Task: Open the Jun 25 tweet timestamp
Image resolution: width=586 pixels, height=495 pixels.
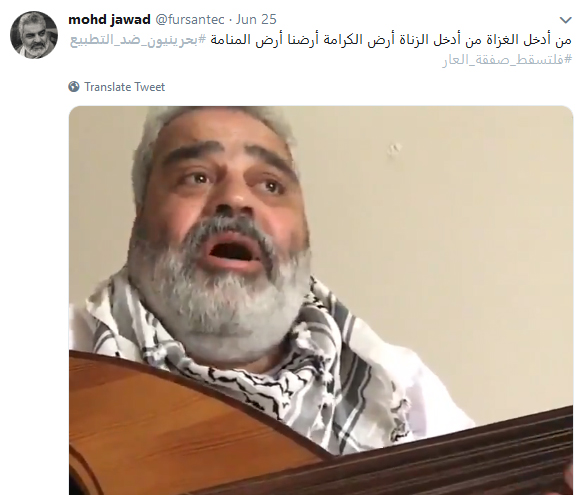Action: pyautogui.click(x=256, y=19)
